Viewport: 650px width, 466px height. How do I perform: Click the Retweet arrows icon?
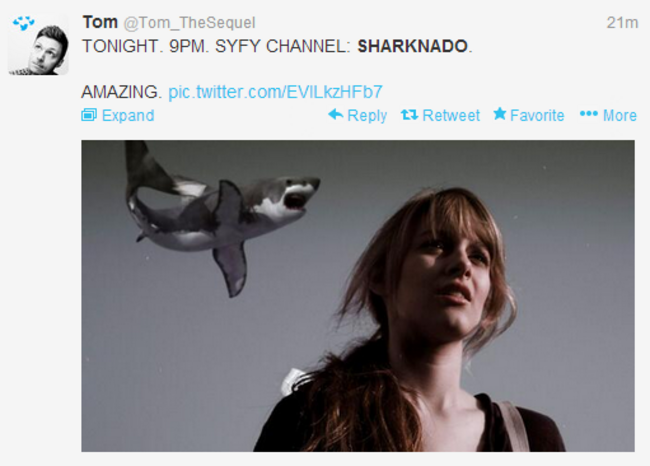pos(409,114)
